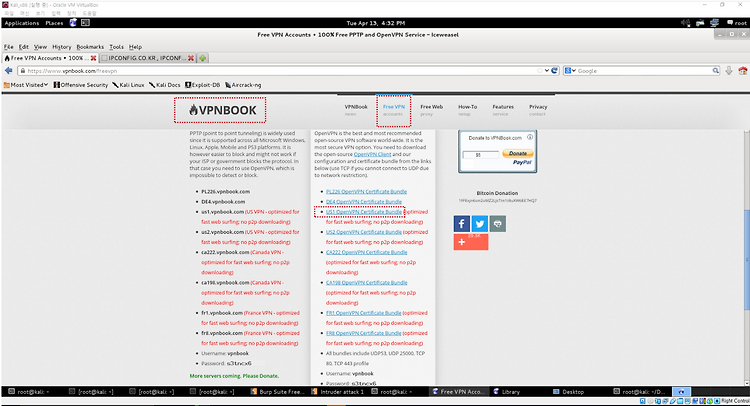This screenshot has width=750, height=406.
Task: Open the URL history dropdown arrow
Action: (547, 71)
